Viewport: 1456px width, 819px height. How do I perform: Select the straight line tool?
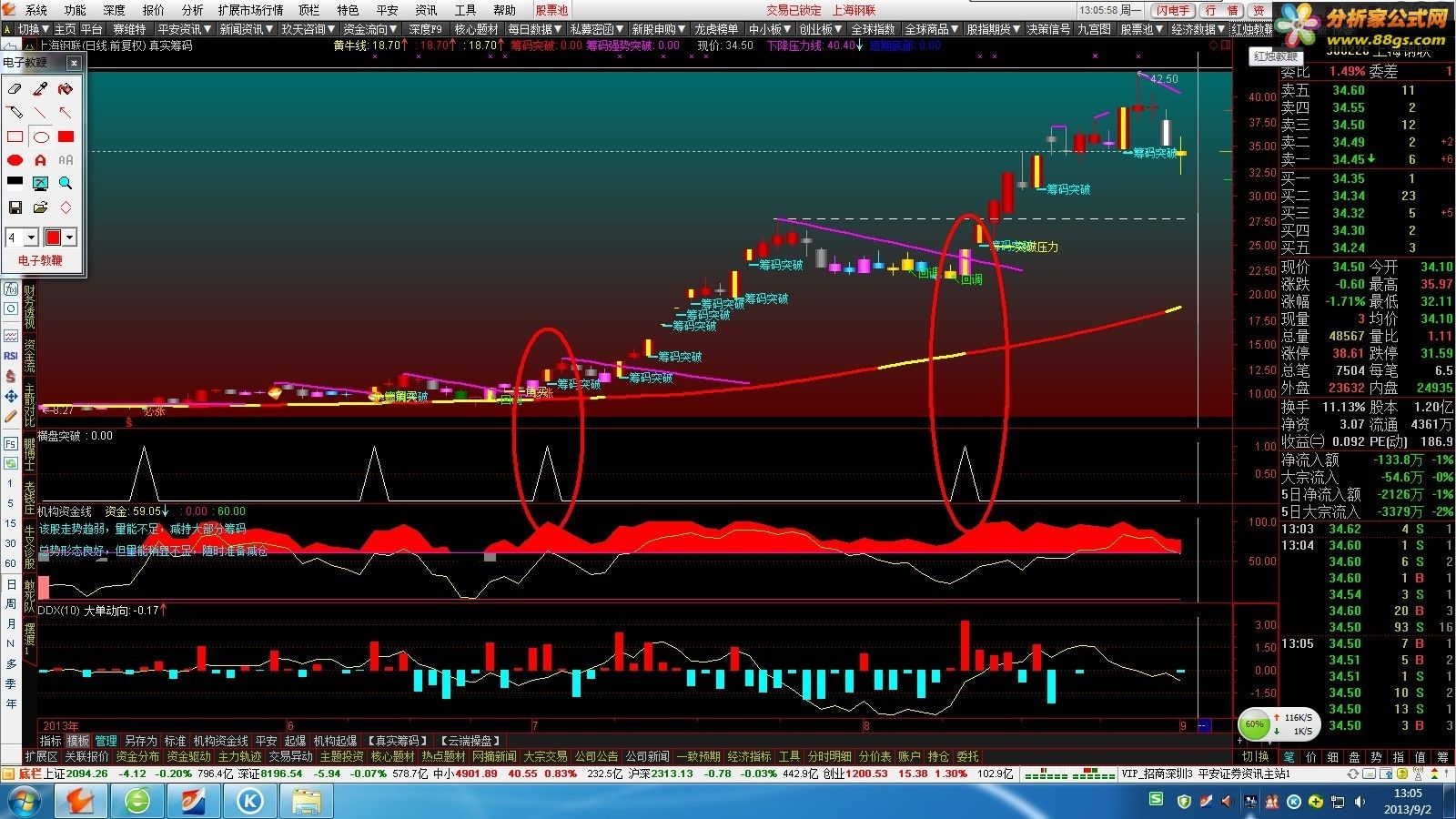(x=40, y=113)
